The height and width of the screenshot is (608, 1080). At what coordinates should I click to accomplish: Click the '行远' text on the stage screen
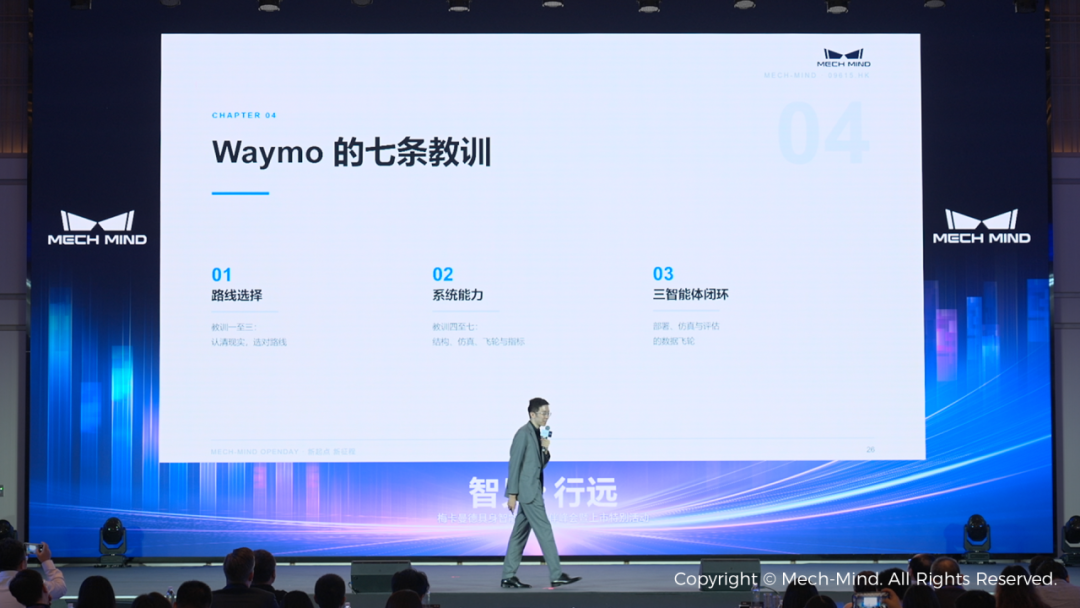point(586,492)
